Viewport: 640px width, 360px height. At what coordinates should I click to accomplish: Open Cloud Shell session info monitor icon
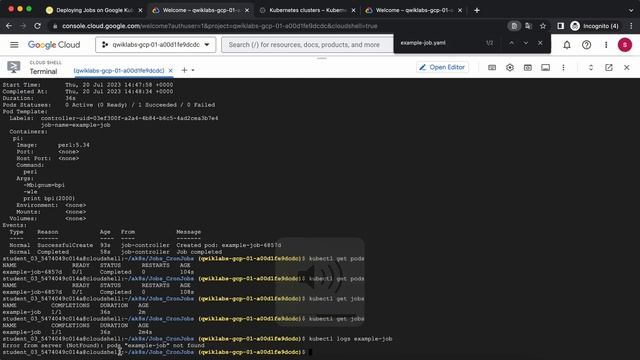point(545,68)
